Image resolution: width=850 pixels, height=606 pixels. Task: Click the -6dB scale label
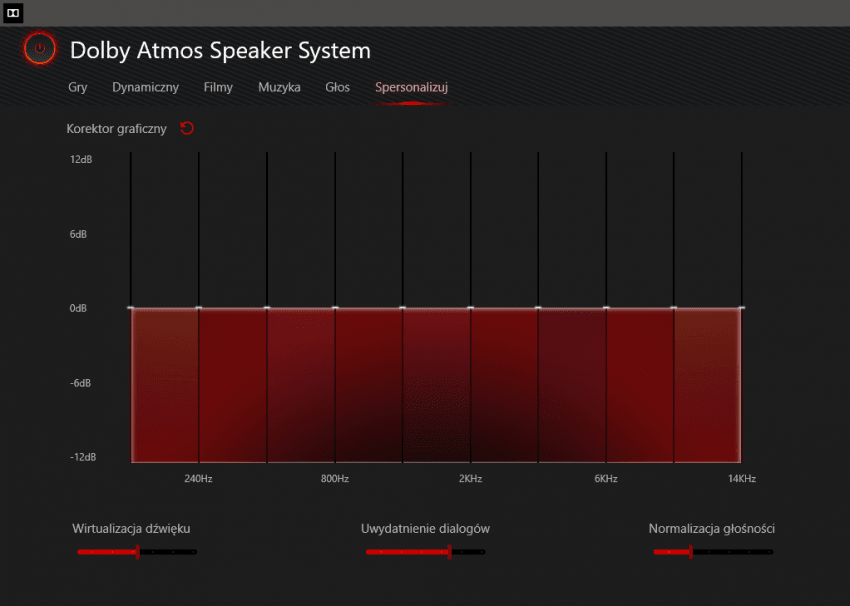coord(80,383)
